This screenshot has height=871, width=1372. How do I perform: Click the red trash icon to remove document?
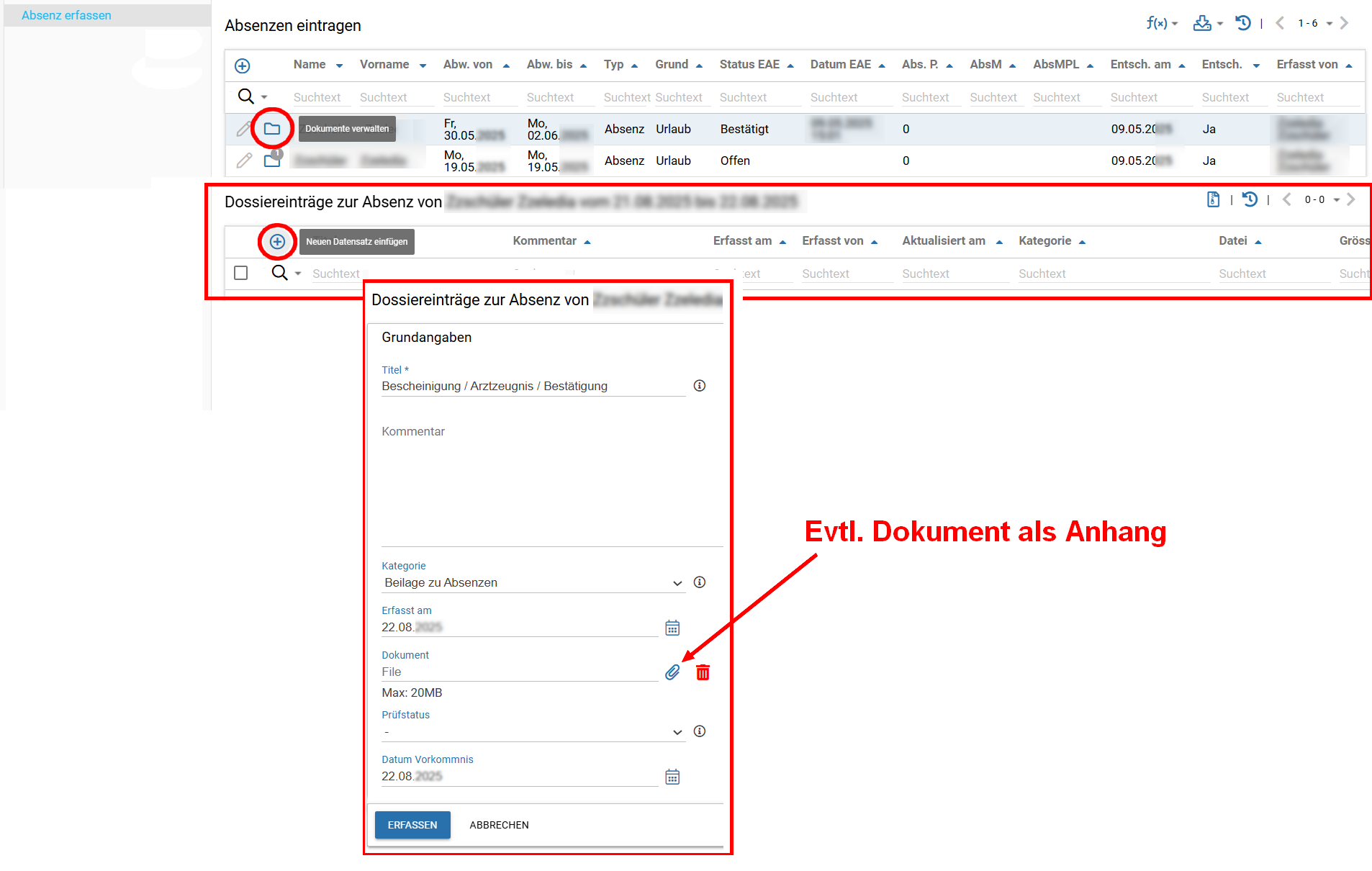click(x=703, y=672)
